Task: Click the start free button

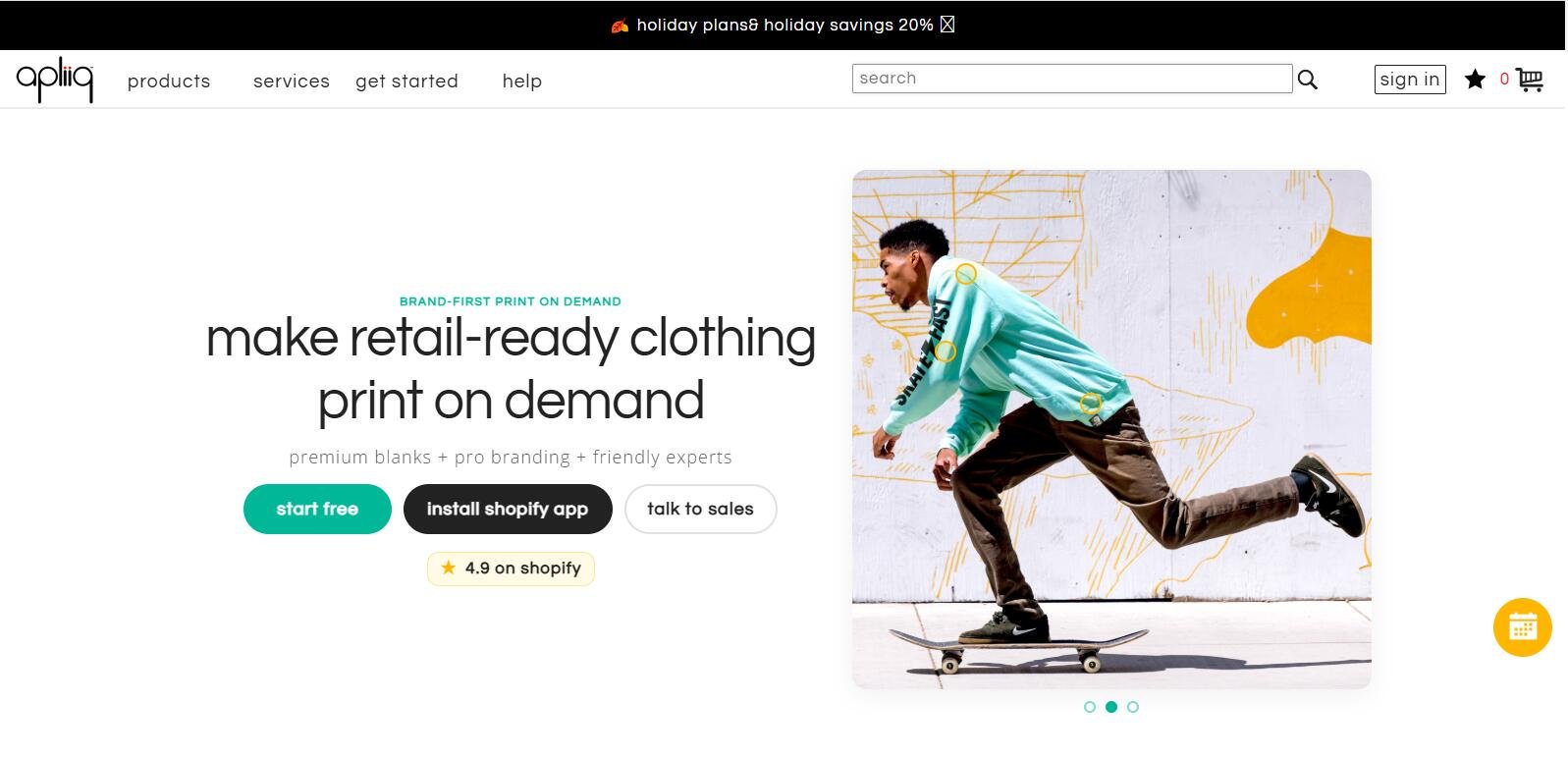Action: coord(317,509)
